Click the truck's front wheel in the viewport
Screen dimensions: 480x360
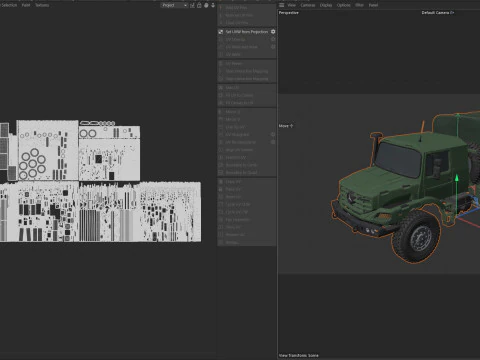point(417,237)
